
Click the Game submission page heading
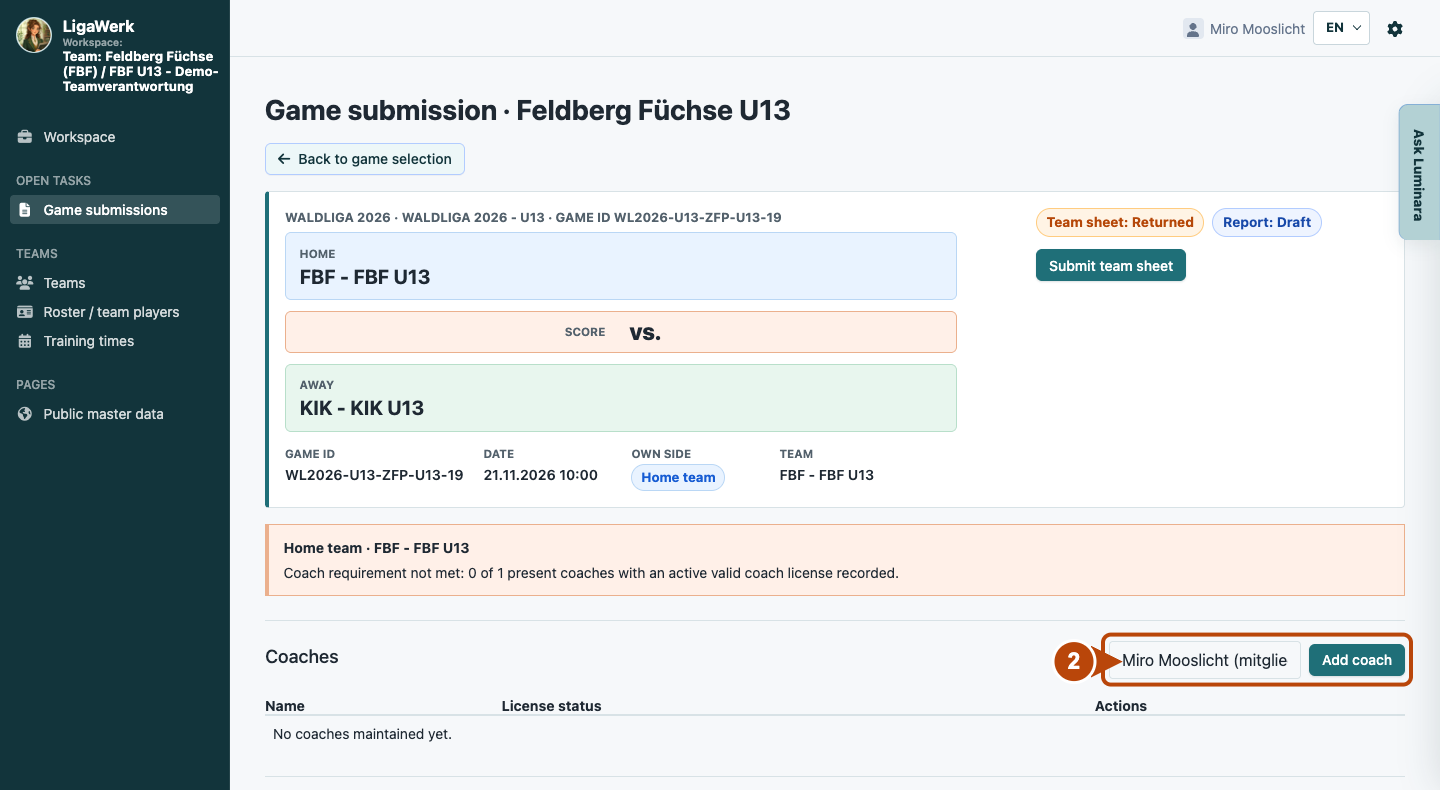click(528, 110)
